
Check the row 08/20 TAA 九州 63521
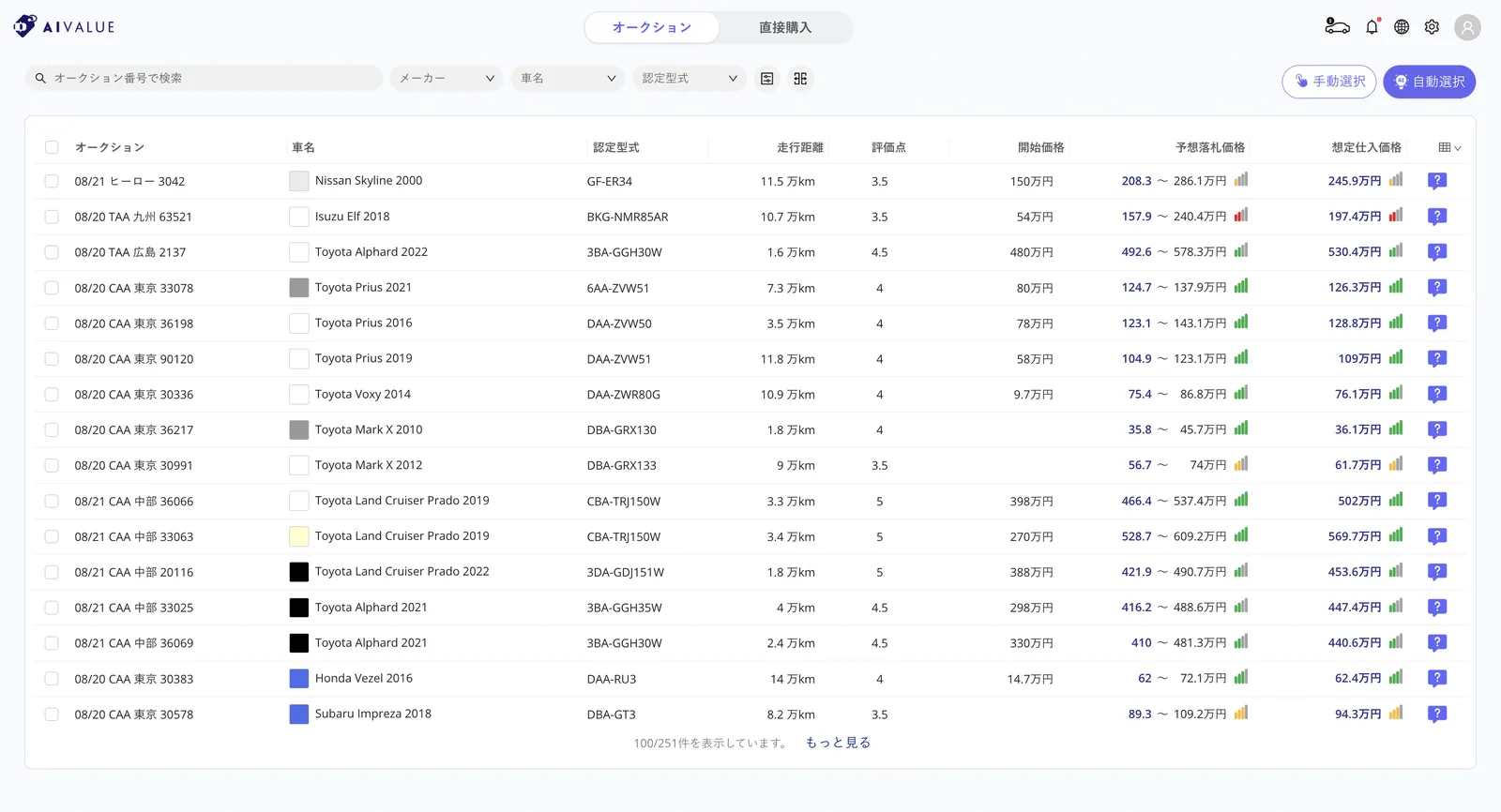52,217
